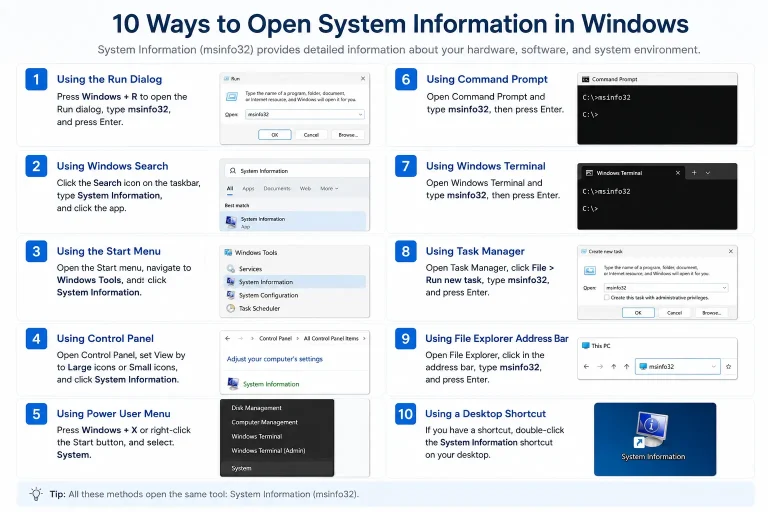
Task: Open the System Information desktop shortcut icon
Action: (x=652, y=430)
